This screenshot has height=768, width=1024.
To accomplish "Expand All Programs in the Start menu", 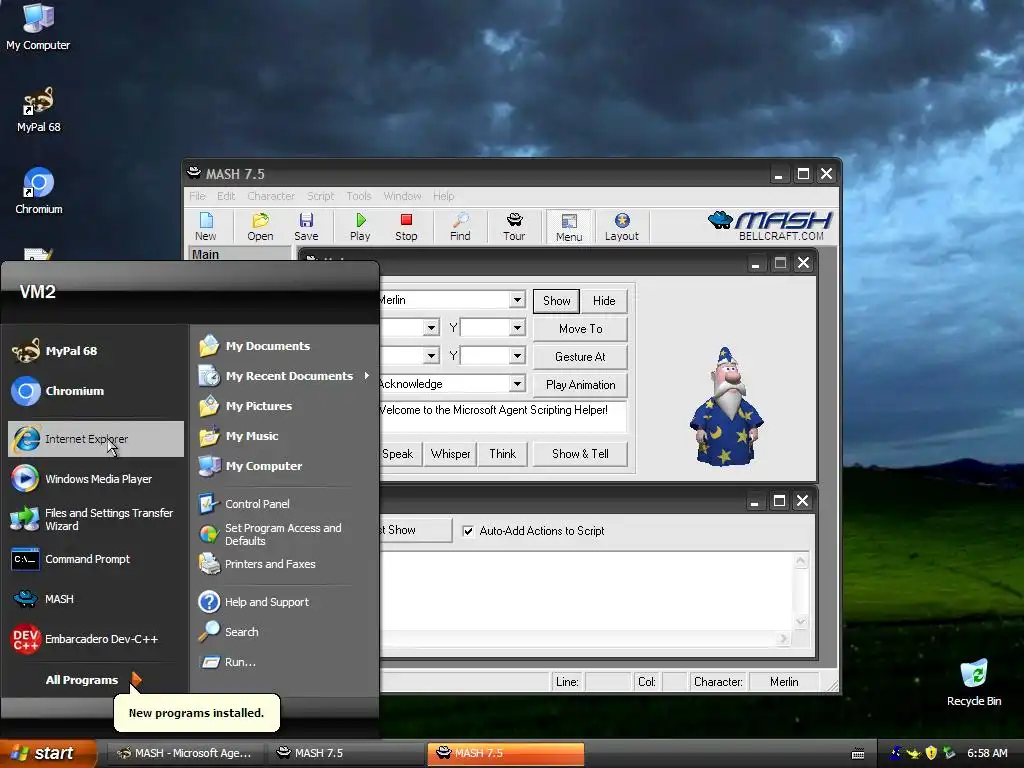I will pos(93,680).
